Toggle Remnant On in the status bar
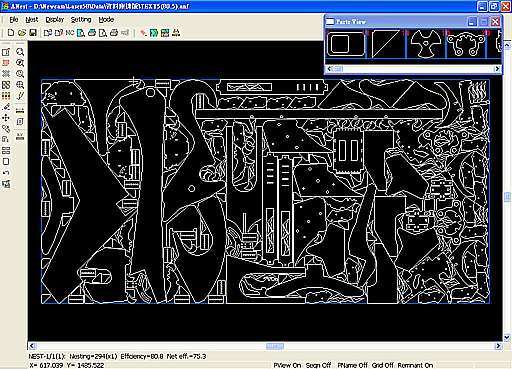The width and height of the screenshot is (512, 369). pyautogui.click(x=415, y=365)
